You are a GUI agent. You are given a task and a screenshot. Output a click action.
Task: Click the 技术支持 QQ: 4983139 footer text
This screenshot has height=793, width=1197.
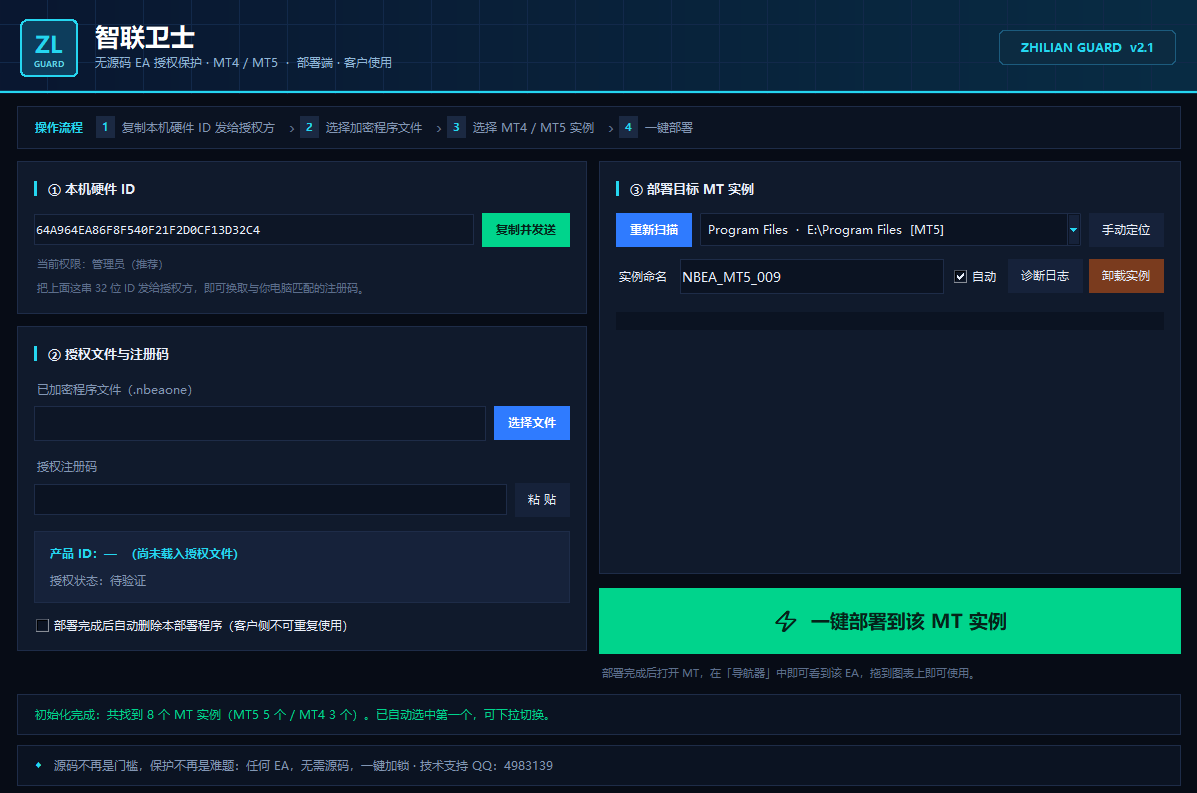pos(486,766)
